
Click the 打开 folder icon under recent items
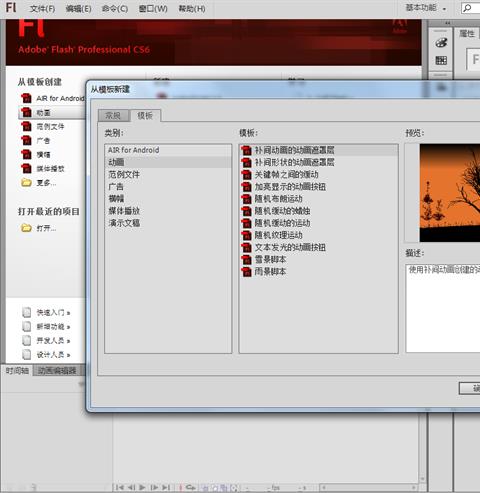pyautogui.click(x=26, y=228)
